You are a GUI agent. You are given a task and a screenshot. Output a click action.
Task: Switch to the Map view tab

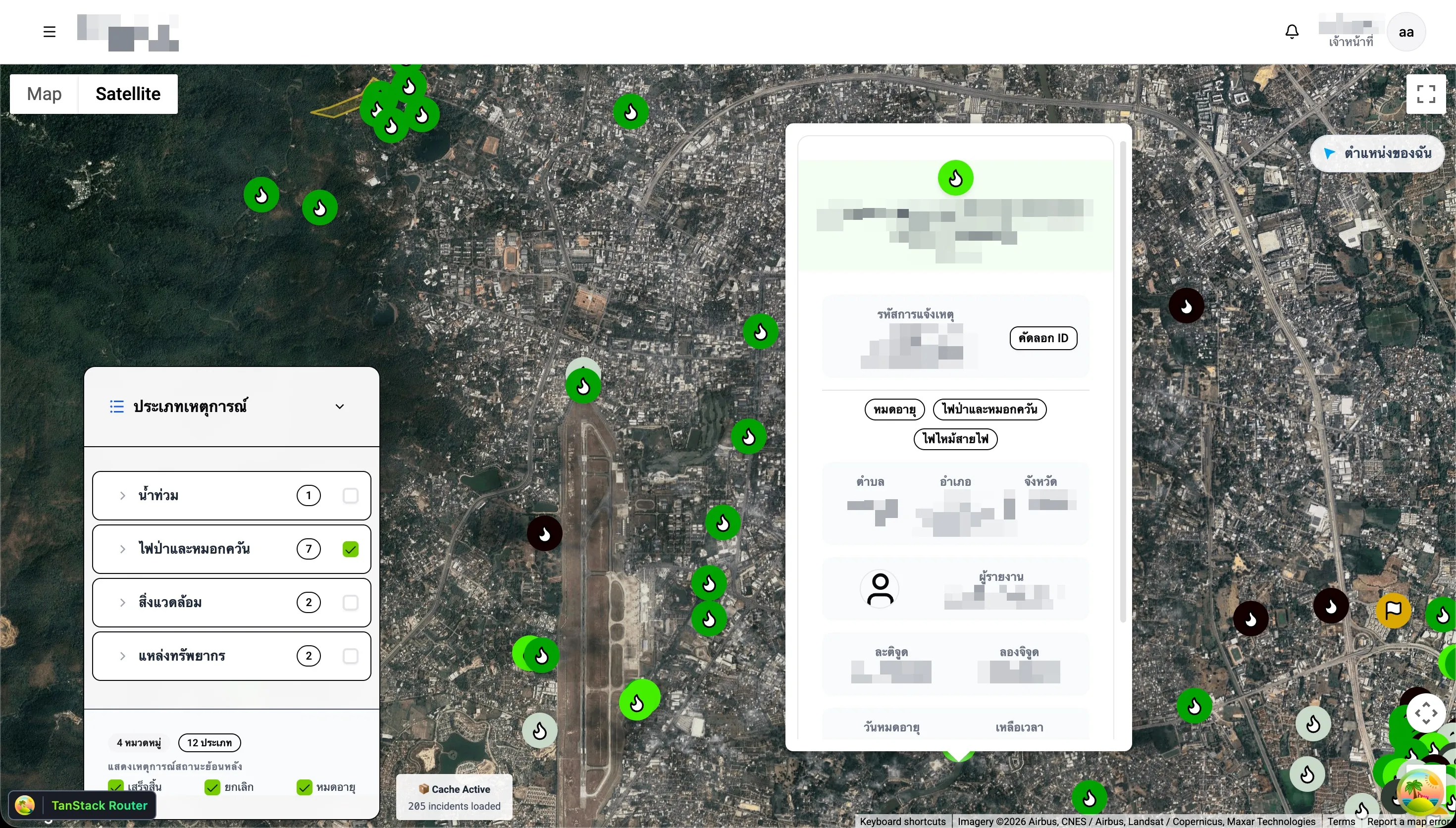pos(45,94)
